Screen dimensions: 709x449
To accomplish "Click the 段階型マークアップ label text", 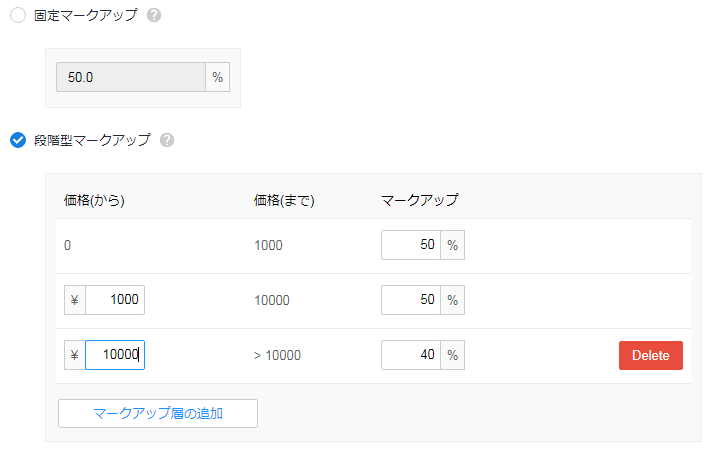I will [92, 140].
